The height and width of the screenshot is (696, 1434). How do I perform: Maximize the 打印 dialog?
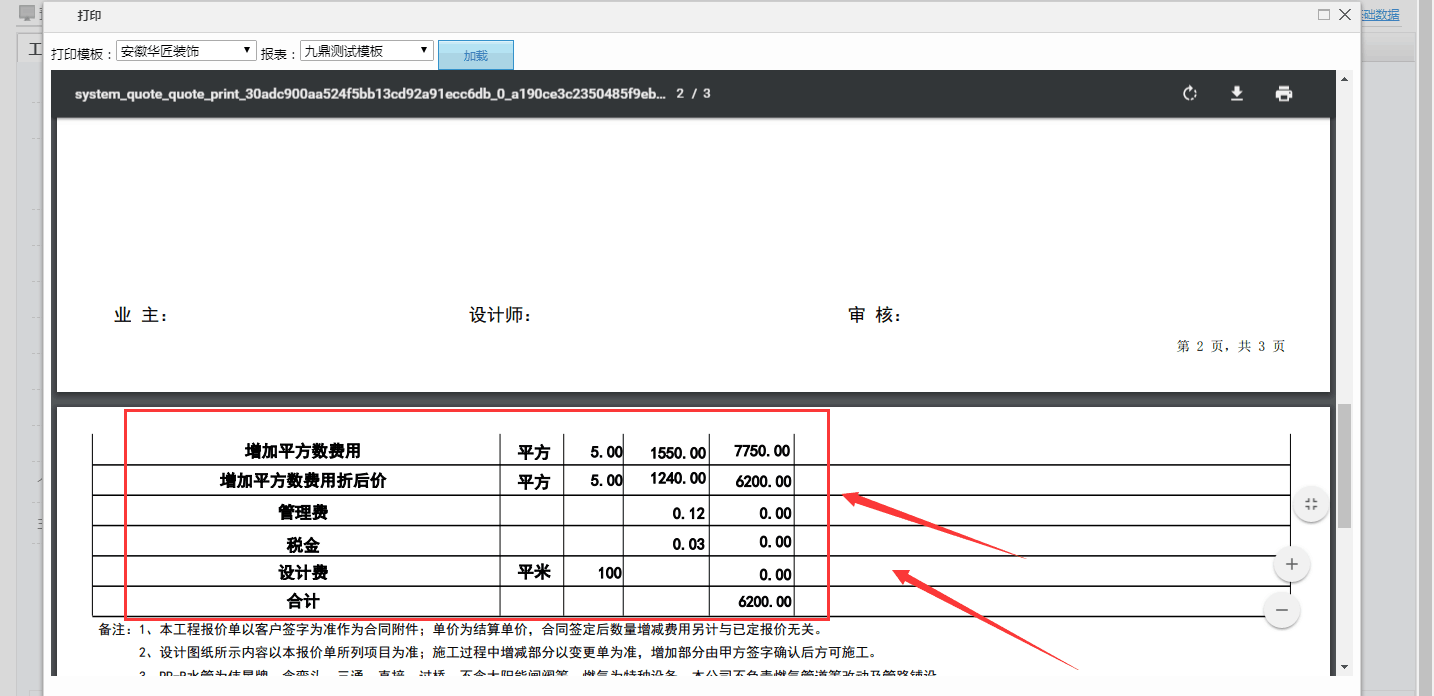click(x=1324, y=15)
